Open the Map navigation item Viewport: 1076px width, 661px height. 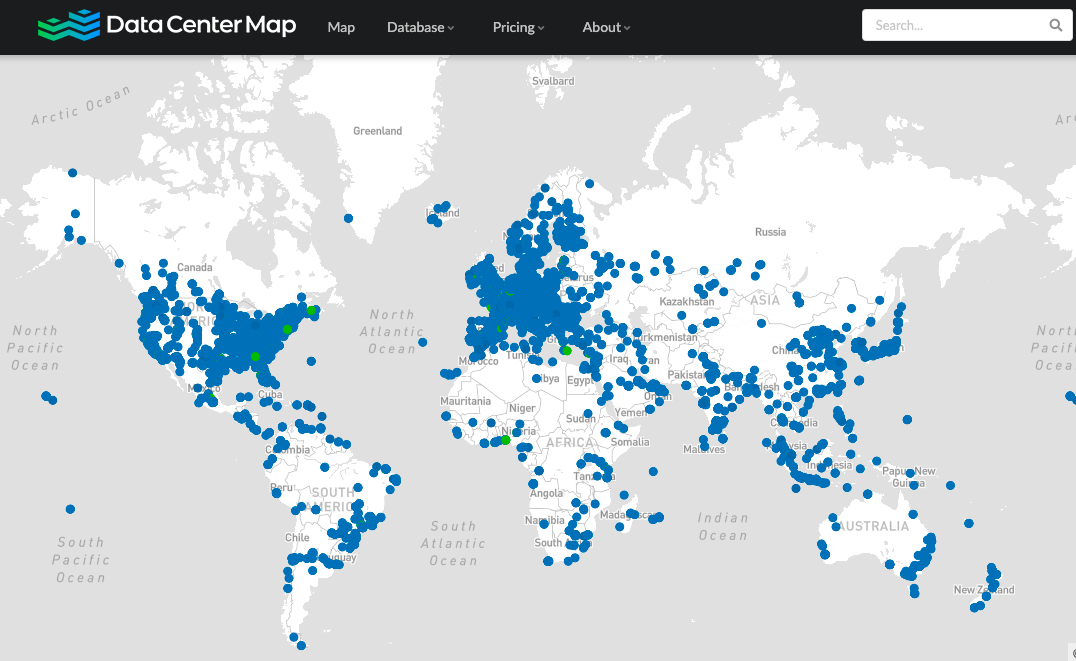click(341, 27)
